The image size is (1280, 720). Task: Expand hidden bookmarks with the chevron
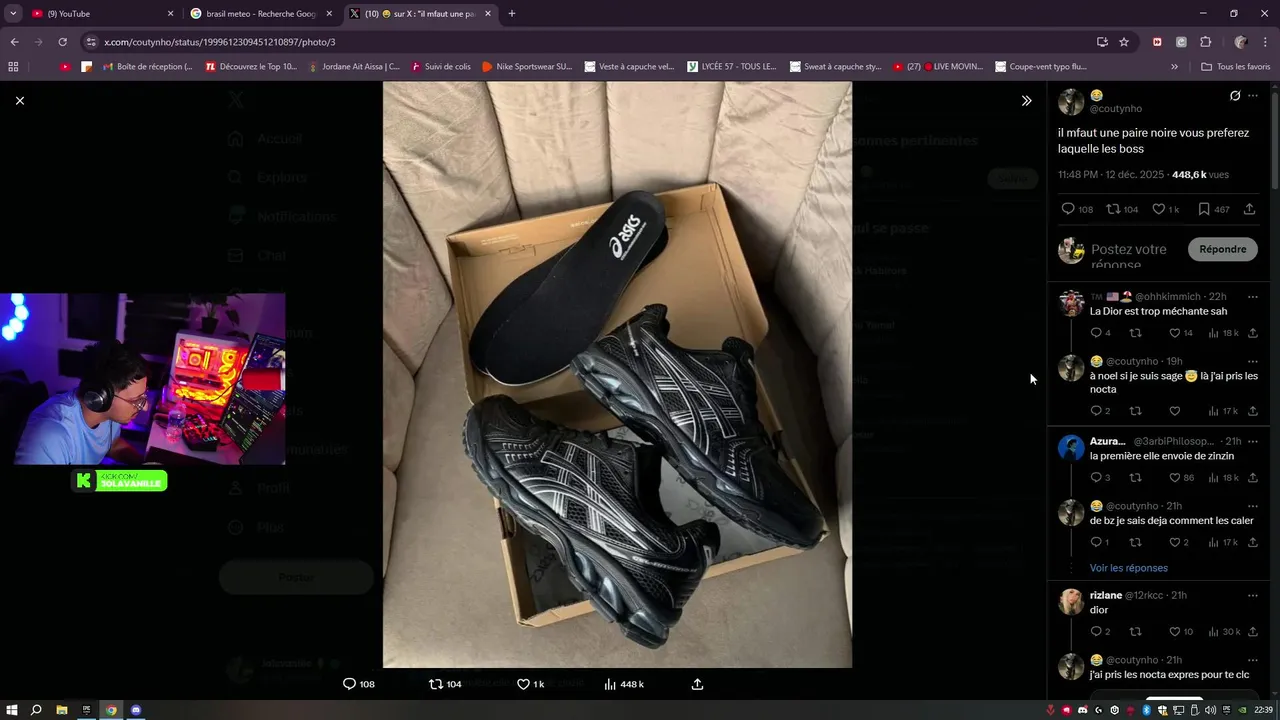(1174, 67)
